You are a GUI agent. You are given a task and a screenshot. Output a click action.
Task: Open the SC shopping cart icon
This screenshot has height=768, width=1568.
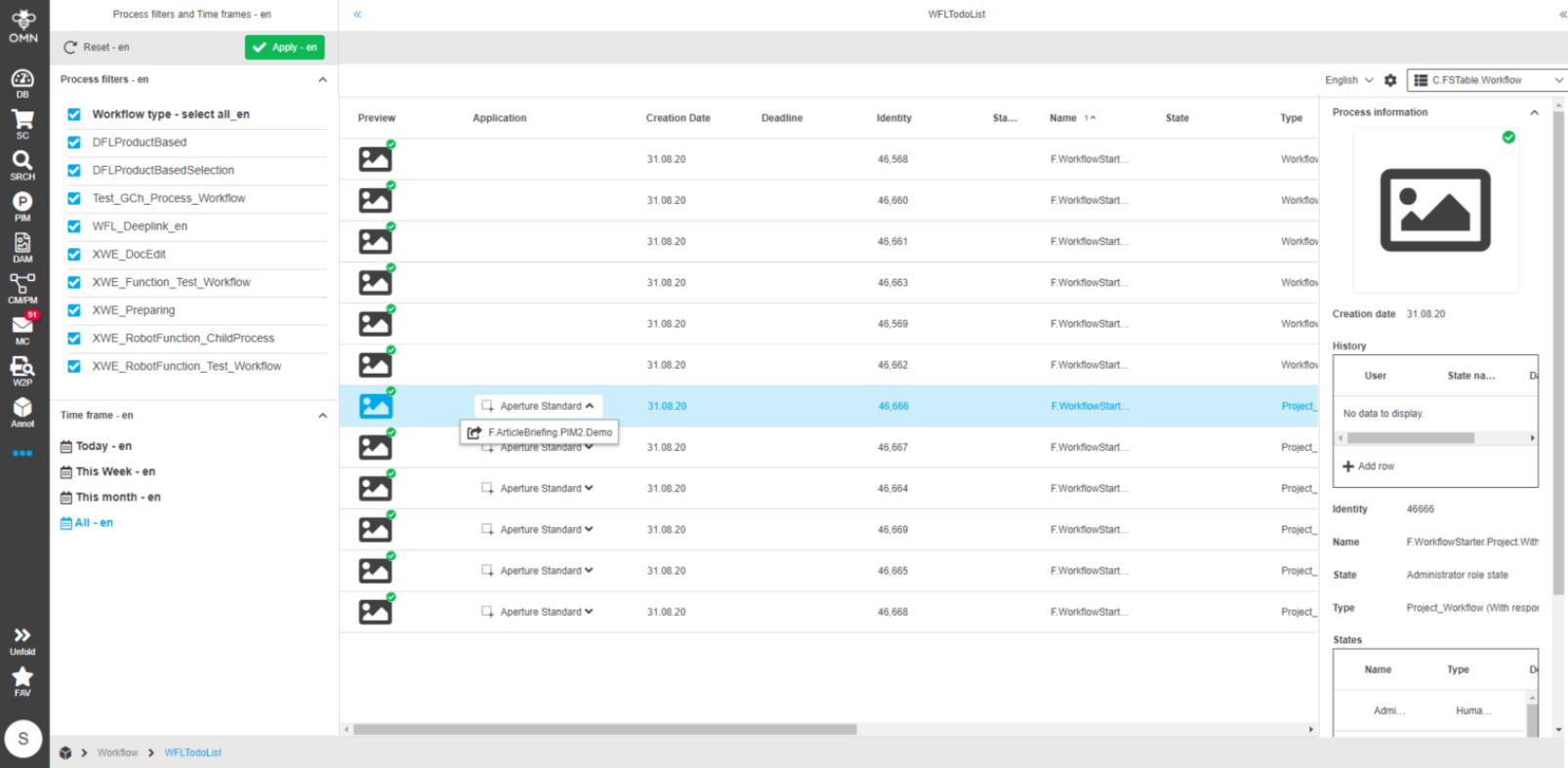22,123
